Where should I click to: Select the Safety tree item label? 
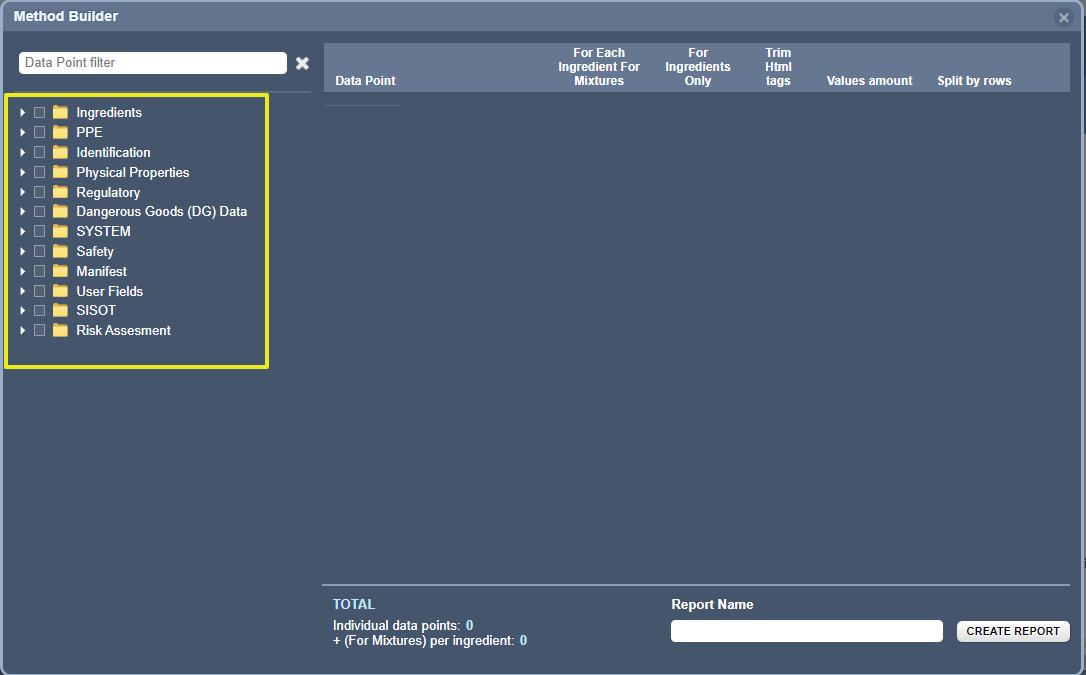point(94,251)
